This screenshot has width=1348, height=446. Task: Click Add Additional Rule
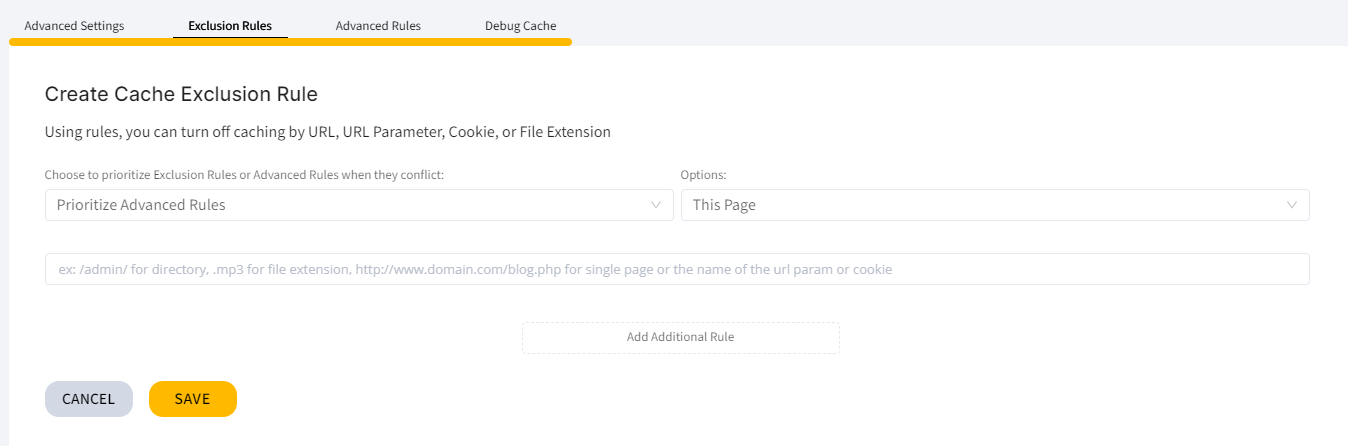pyautogui.click(x=680, y=337)
